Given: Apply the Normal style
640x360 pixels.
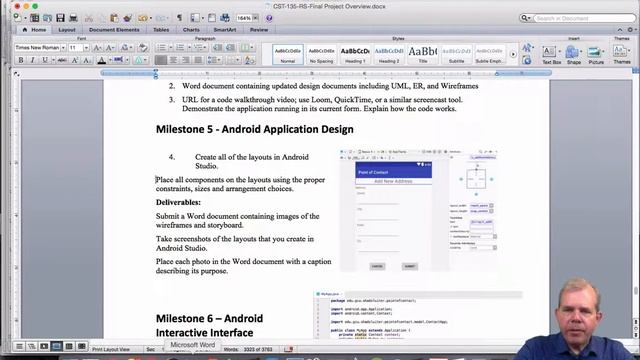Looking at the screenshot, I should 288,55.
